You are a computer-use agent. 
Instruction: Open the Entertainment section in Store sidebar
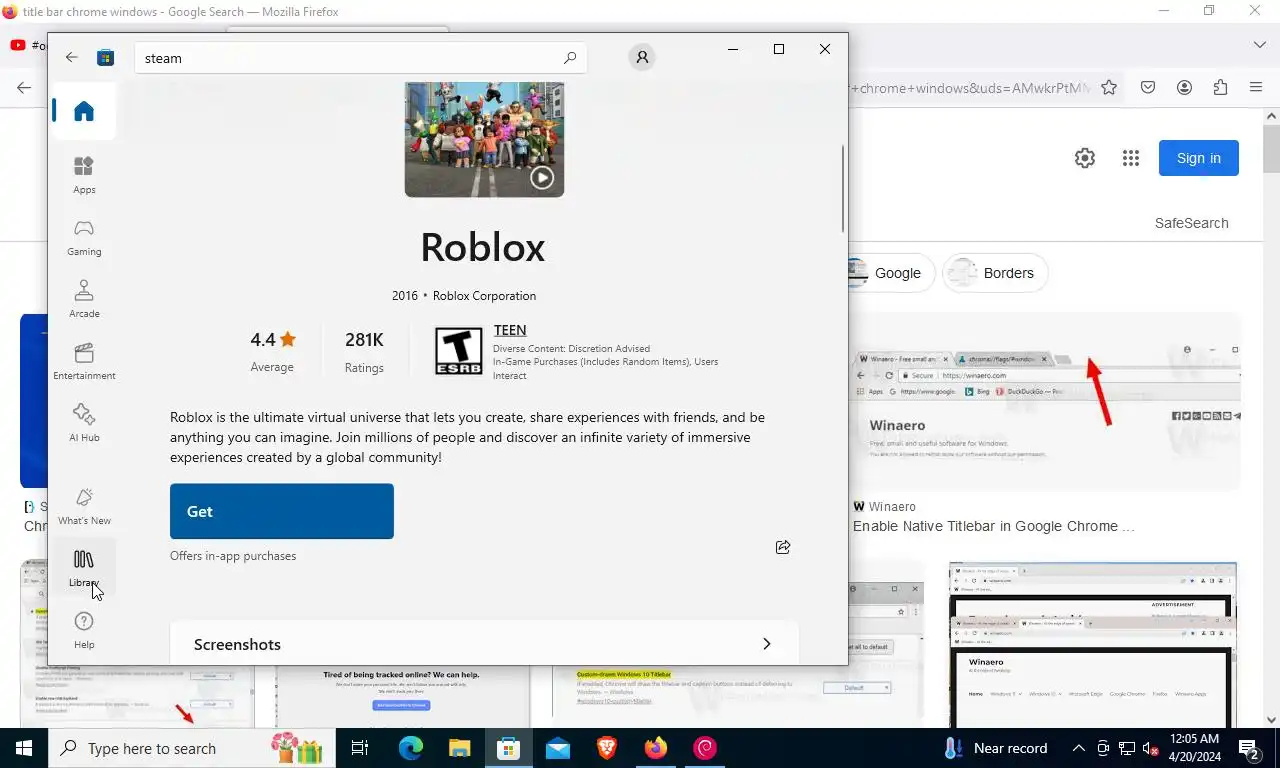(84, 361)
